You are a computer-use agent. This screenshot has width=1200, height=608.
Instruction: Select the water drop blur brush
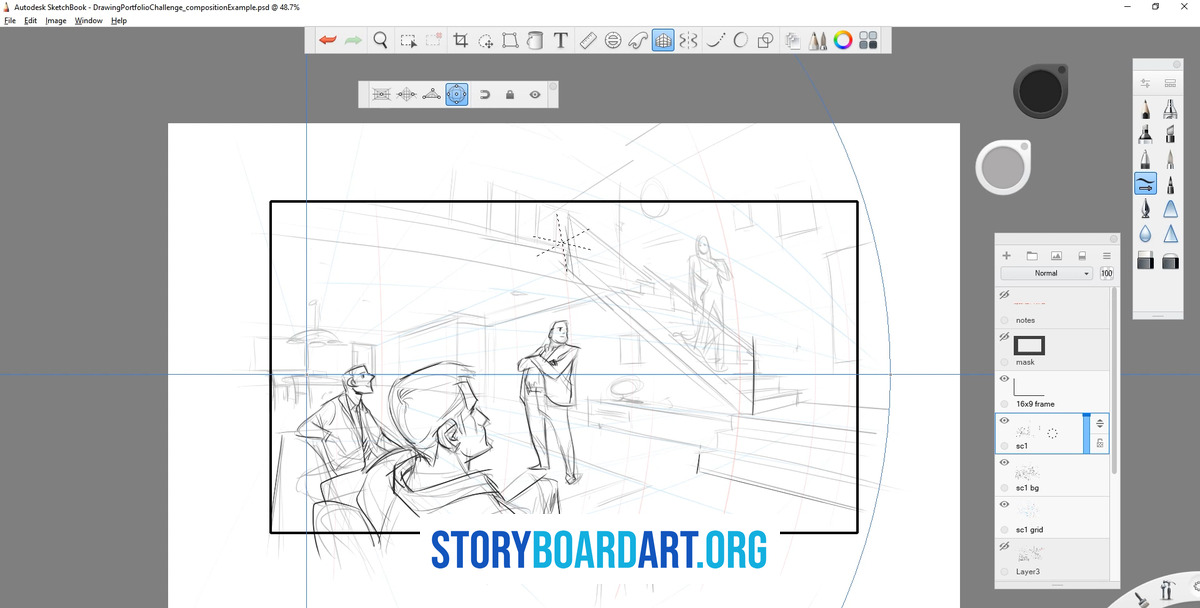pyautogui.click(x=1145, y=235)
